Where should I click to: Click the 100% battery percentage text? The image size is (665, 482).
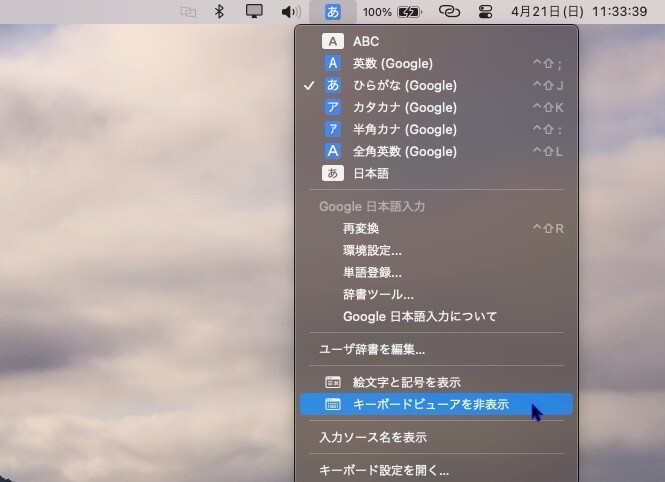(x=377, y=12)
